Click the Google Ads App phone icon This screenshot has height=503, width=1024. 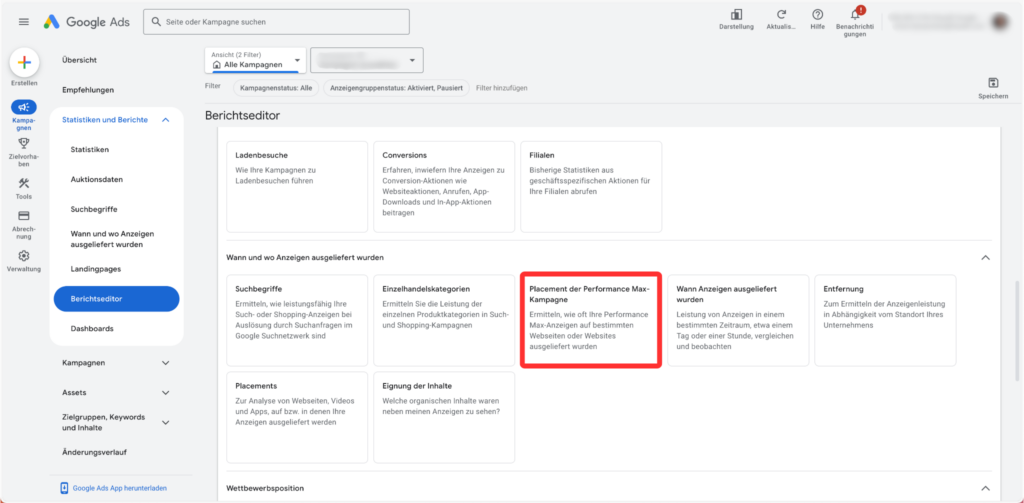[64, 488]
